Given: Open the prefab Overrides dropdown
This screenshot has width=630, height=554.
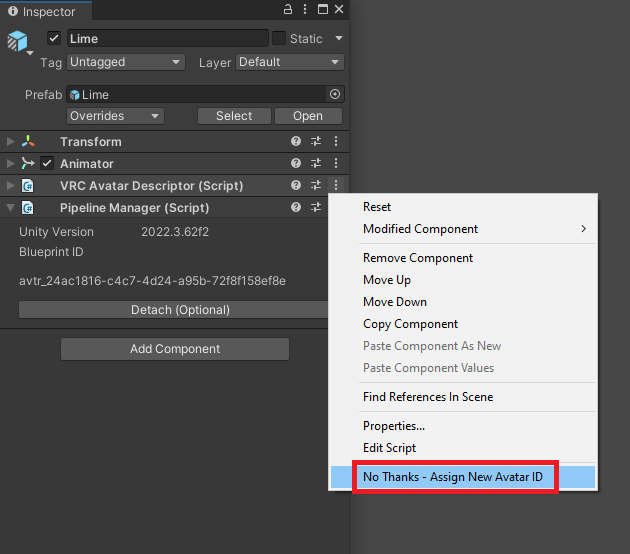Looking at the screenshot, I should [115, 116].
